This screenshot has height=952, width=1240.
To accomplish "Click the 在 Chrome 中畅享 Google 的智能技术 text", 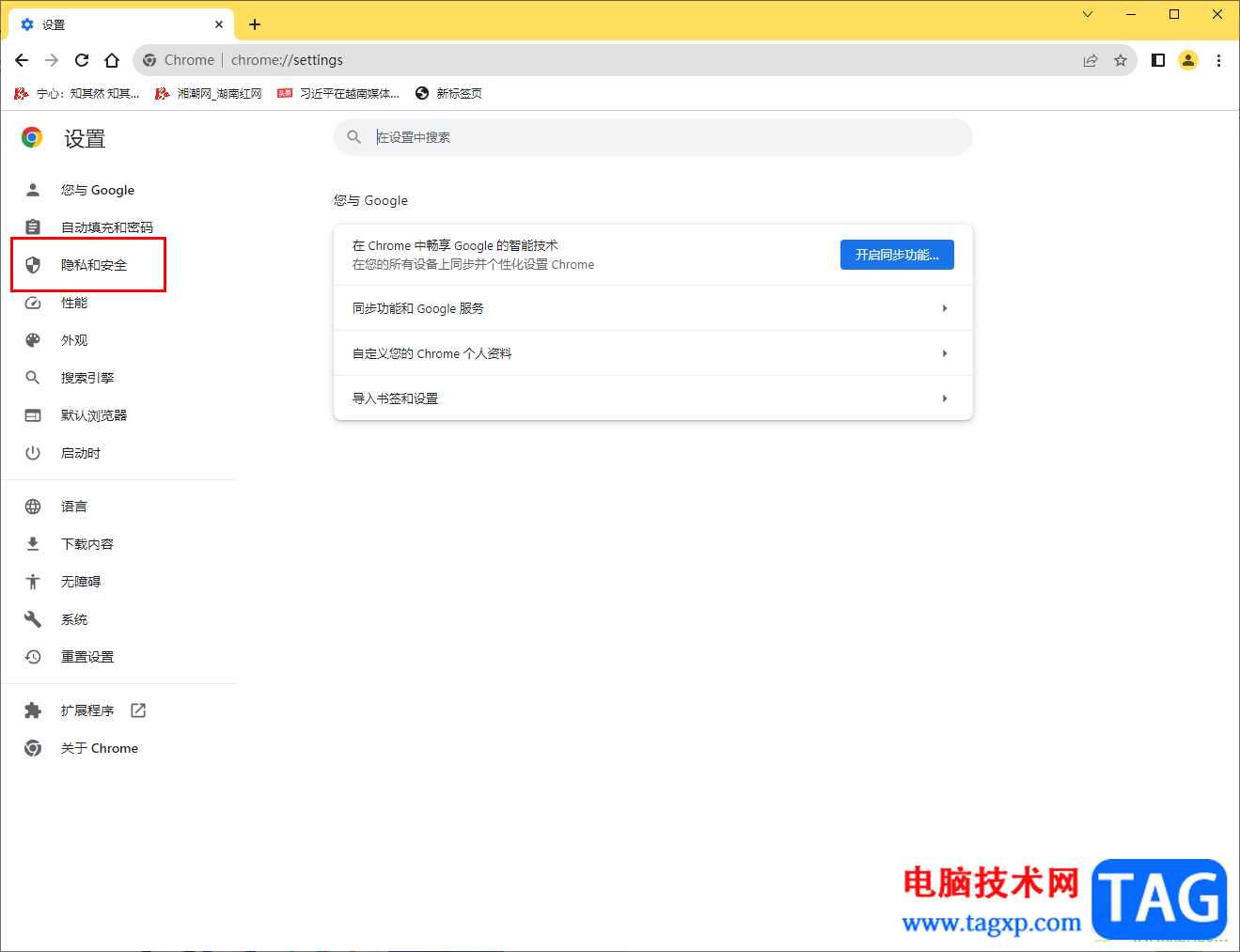I will click(x=455, y=245).
